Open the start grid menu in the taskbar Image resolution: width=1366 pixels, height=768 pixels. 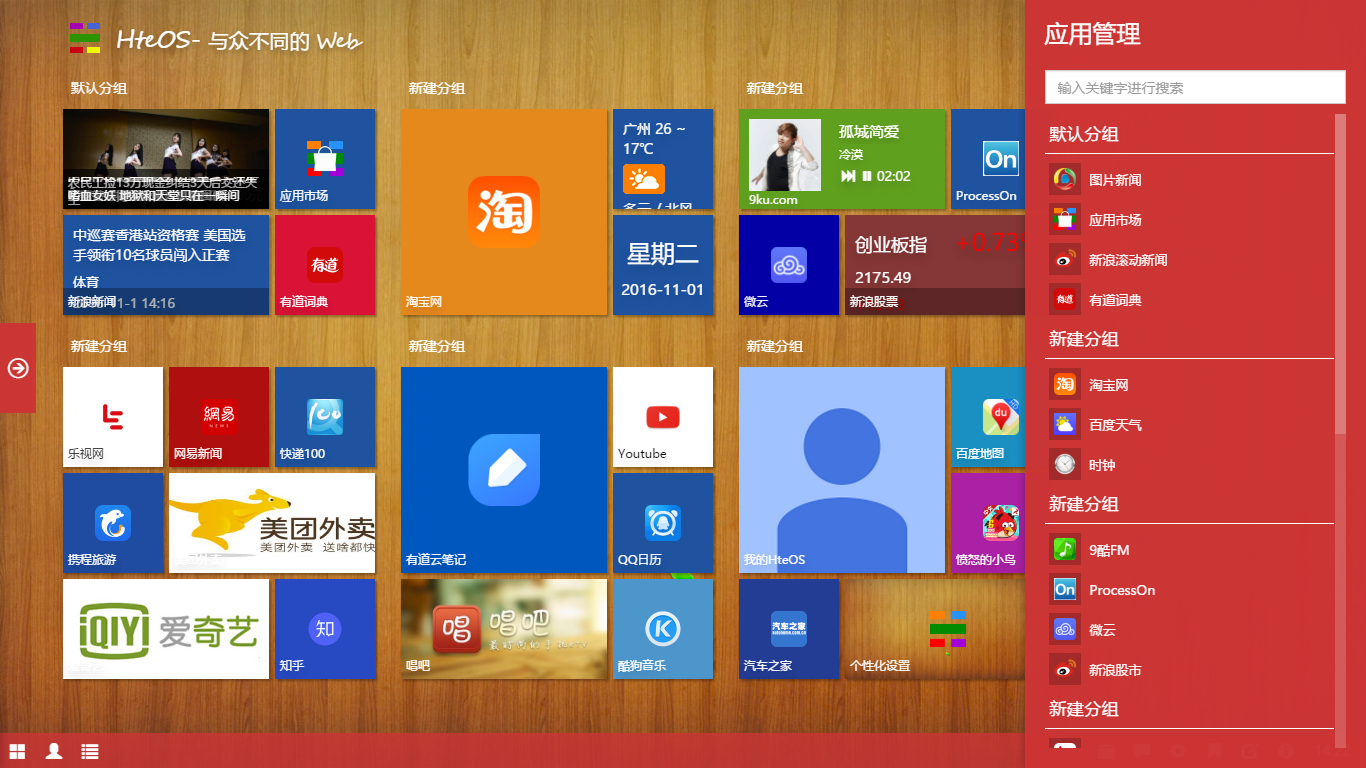click(x=15, y=751)
